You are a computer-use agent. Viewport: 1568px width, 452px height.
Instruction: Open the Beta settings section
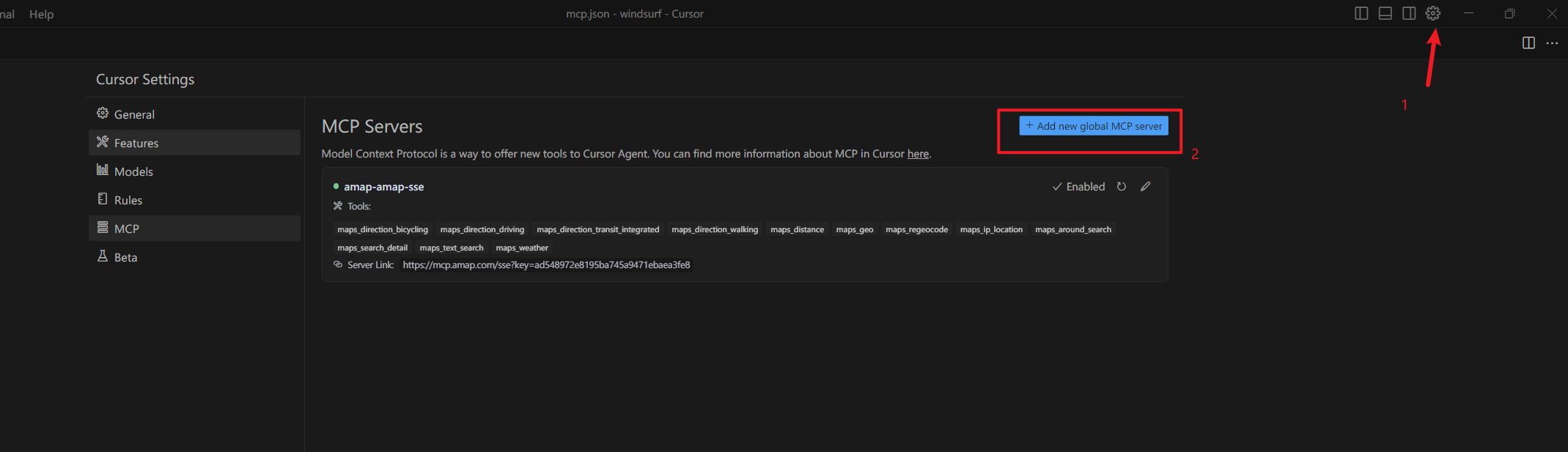click(x=194, y=257)
